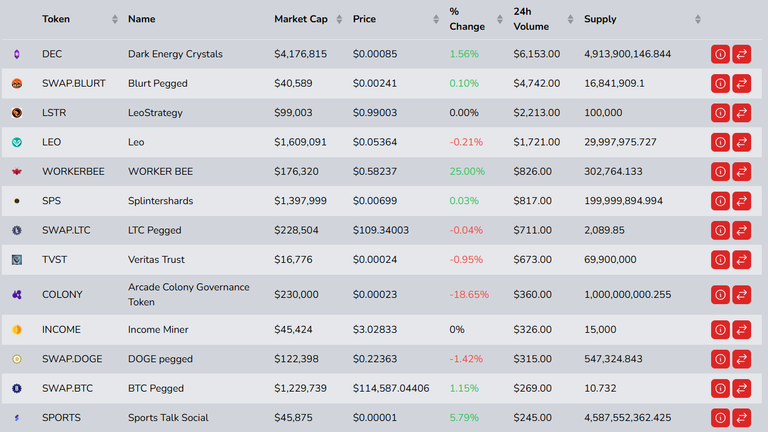Viewport: 768px width, 432px height.
Task: Open COLONY token info
Action: click(720, 294)
